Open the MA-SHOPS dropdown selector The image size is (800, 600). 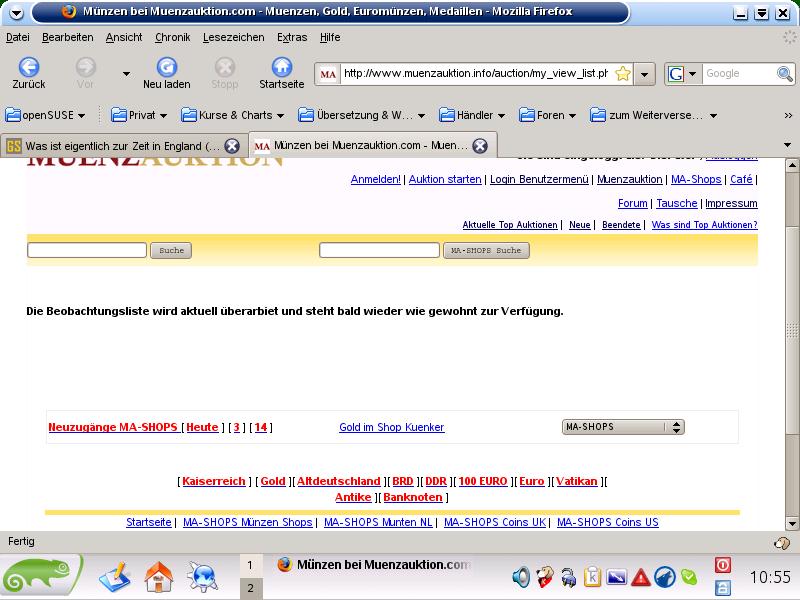(623, 427)
